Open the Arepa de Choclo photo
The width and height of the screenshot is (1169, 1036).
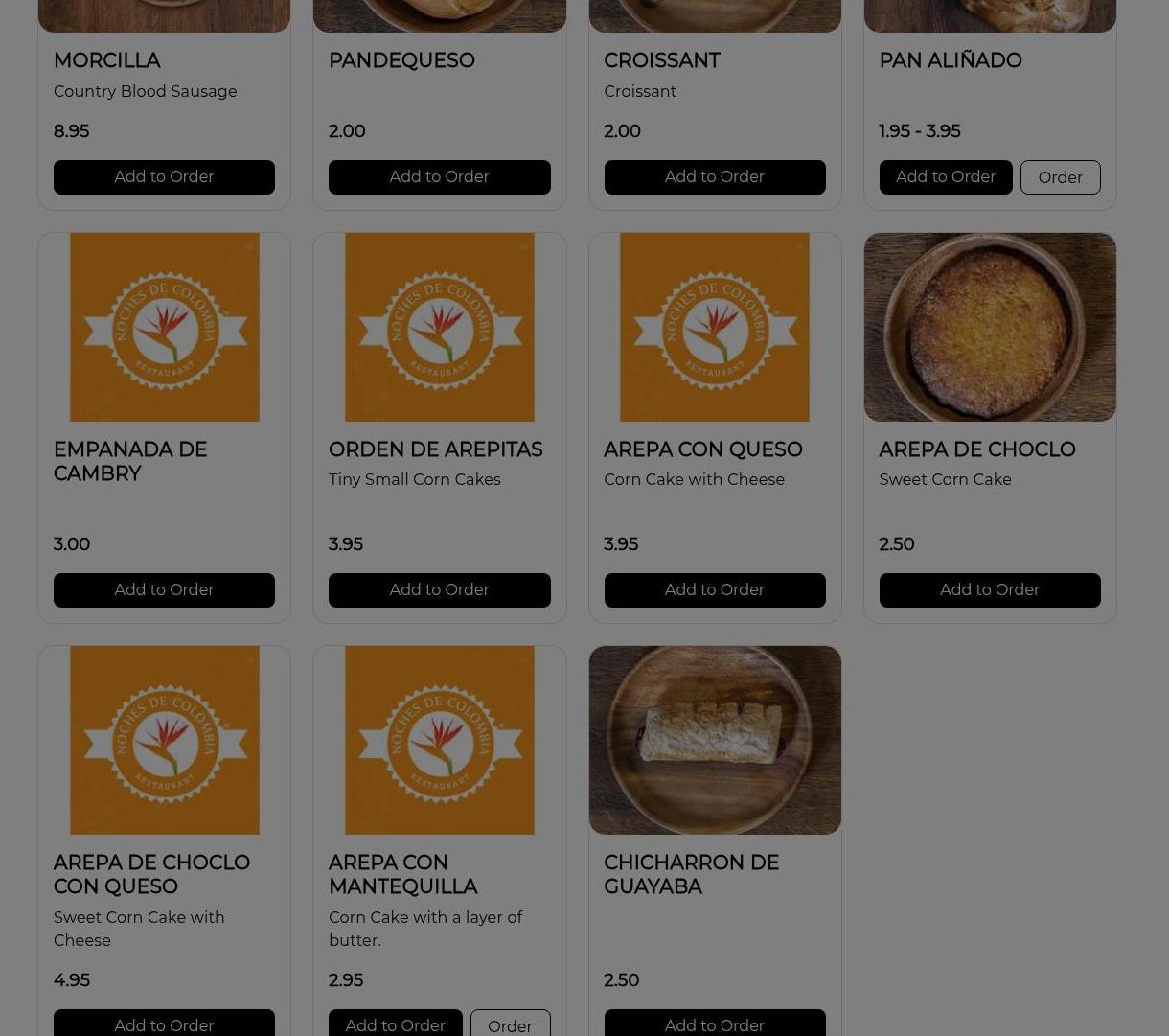[x=990, y=327]
